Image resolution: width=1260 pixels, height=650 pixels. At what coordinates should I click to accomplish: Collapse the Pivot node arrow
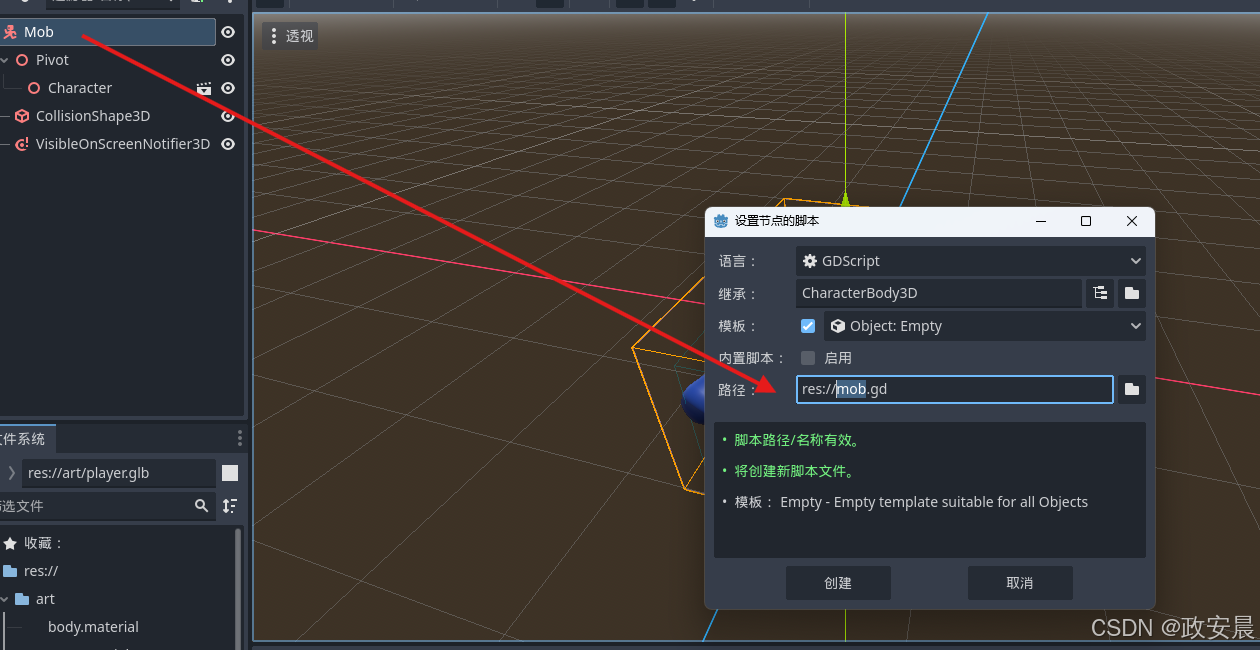pyautogui.click(x=5, y=60)
